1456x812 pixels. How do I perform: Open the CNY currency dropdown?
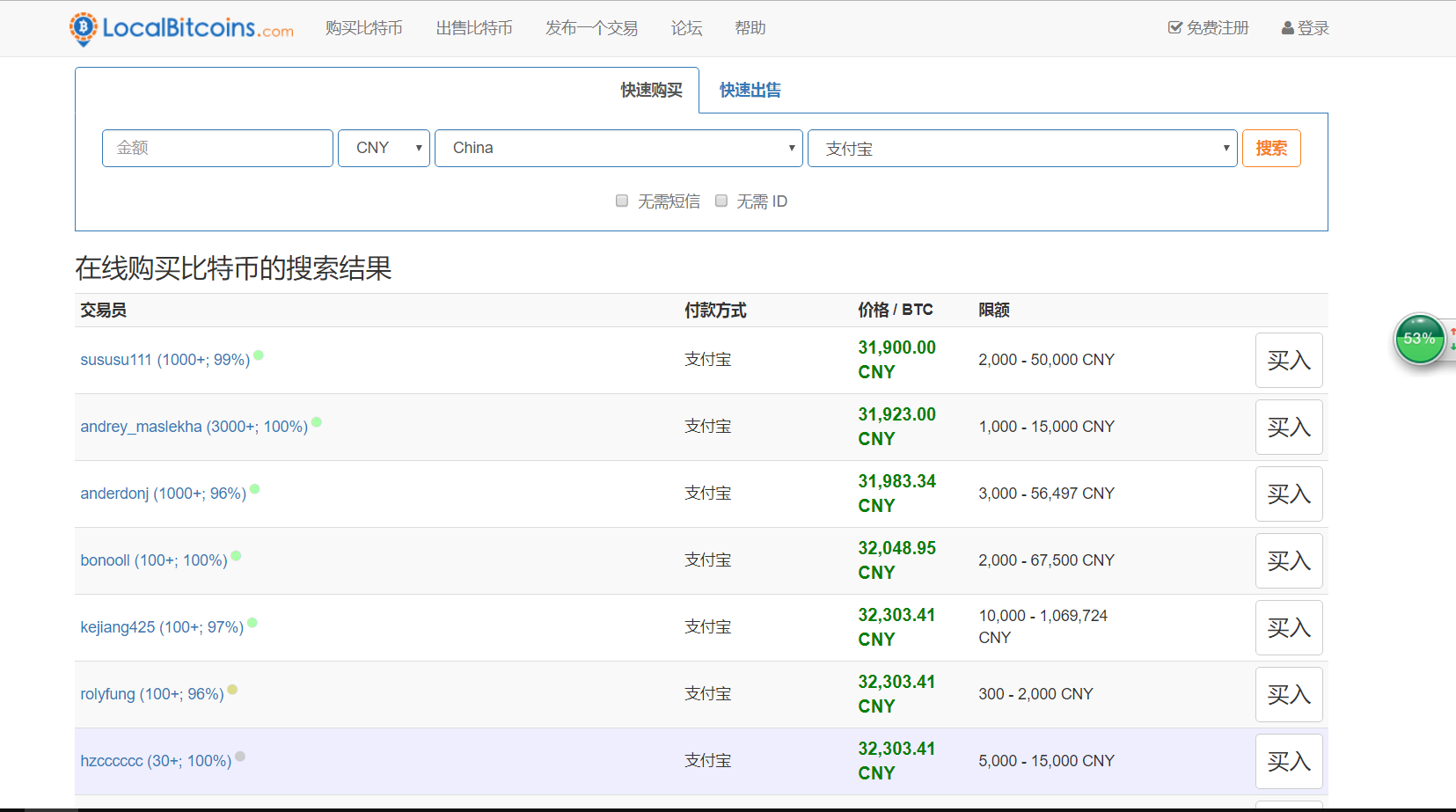pos(384,148)
